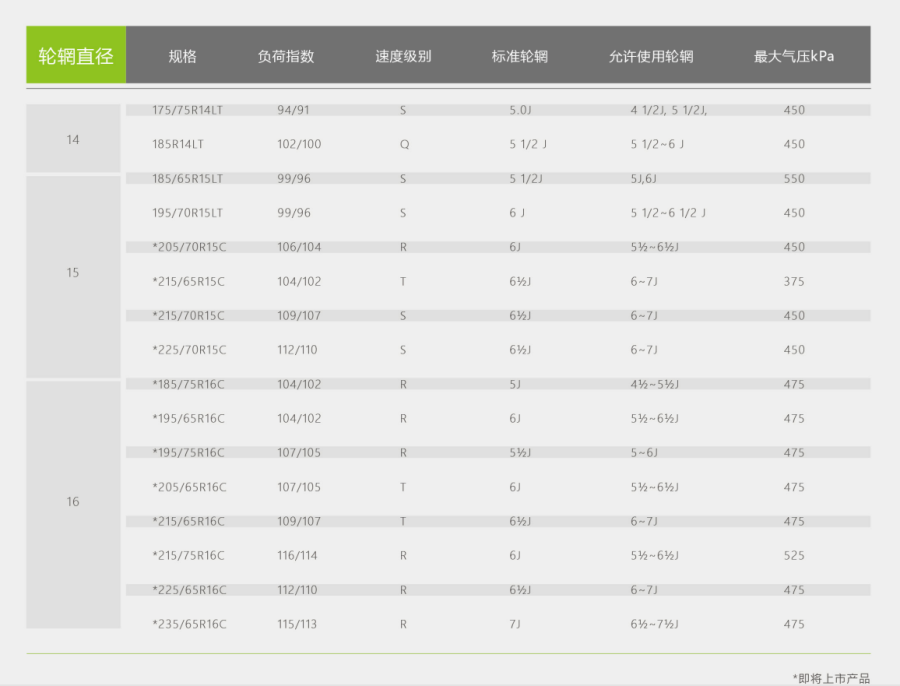Image resolution: width=900 pixels, height=686 pixels.
Task: Click spec 195/70R15LT
Action: pyautogui.click(x=187, y=213)
